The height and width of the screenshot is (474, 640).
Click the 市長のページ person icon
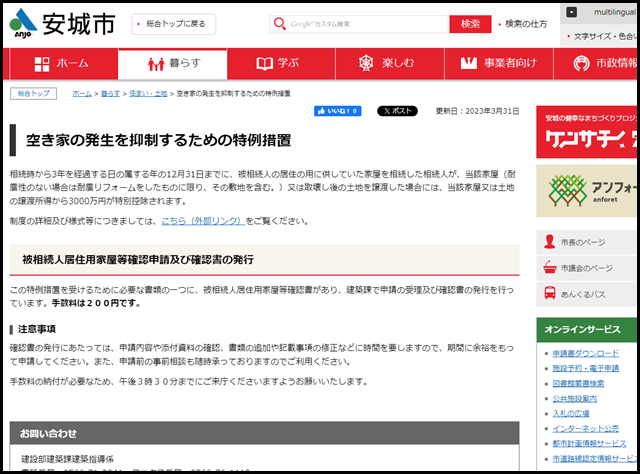pos(549,242)
